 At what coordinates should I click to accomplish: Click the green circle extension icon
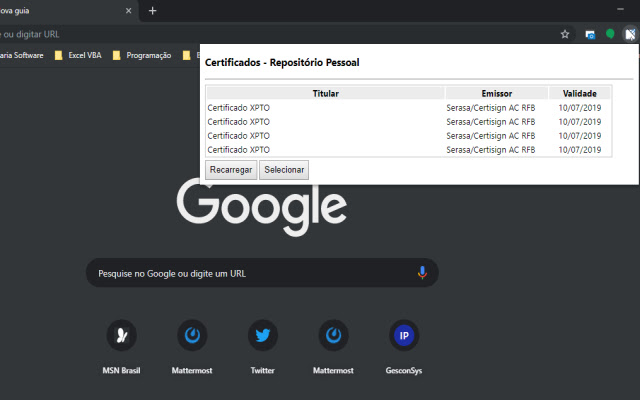[x=610, y=34]
